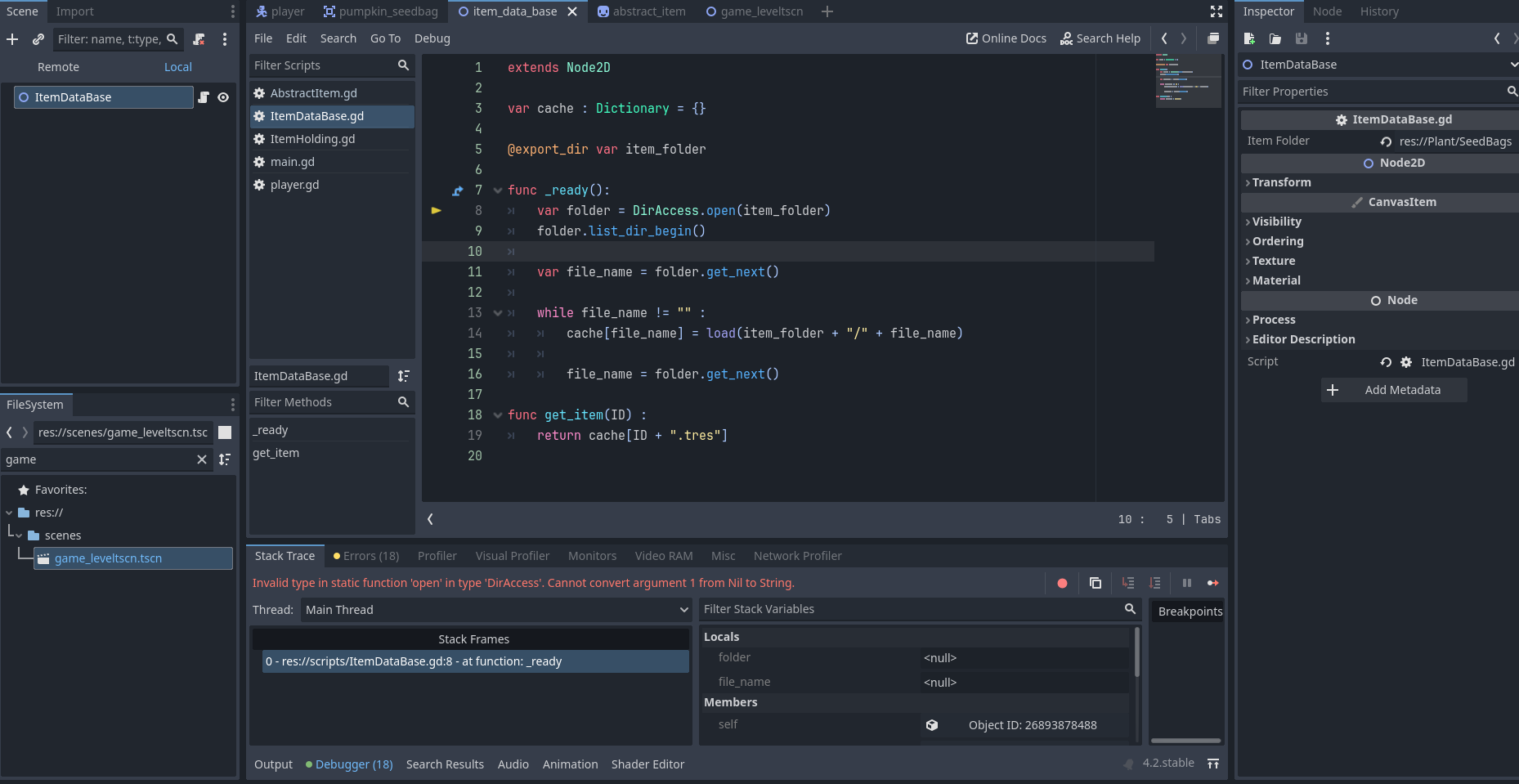Instantiate a child scene with the link icon
The width and height of the screenshot is (1519, 784).
pyautogui.click(x=38, y=39)
